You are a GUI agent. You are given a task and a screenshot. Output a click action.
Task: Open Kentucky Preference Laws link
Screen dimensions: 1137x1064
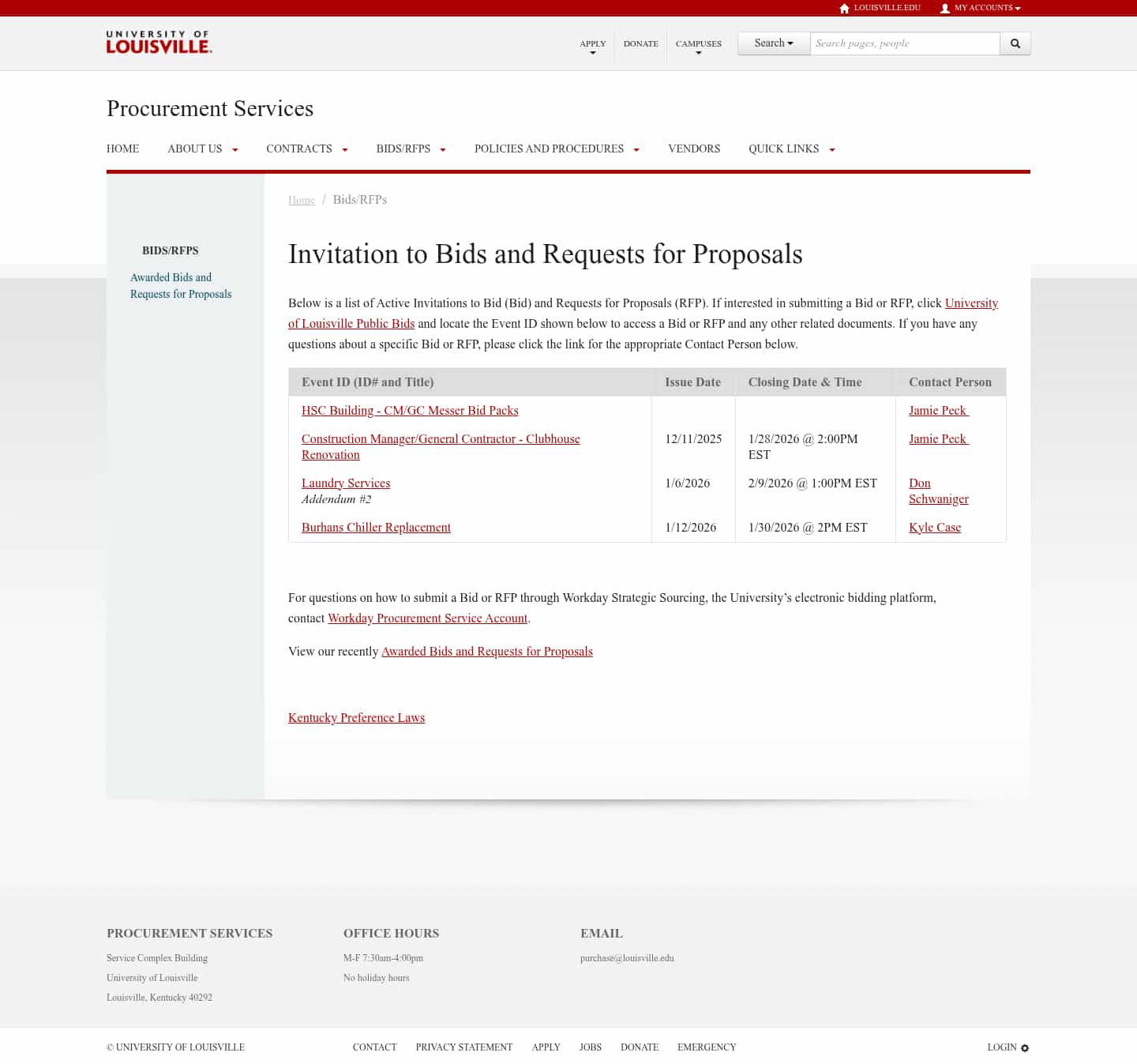[356, 717]
